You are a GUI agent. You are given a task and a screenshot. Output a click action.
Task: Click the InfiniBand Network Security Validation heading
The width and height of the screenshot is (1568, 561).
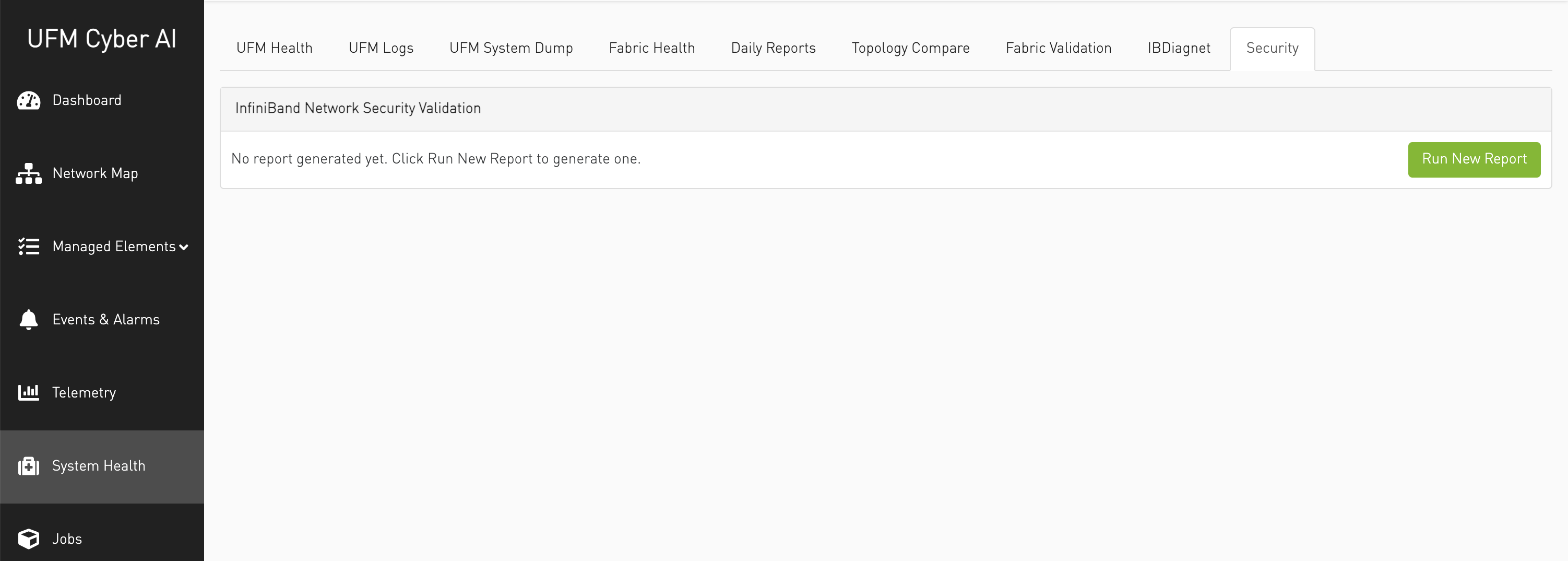(358, 109)
